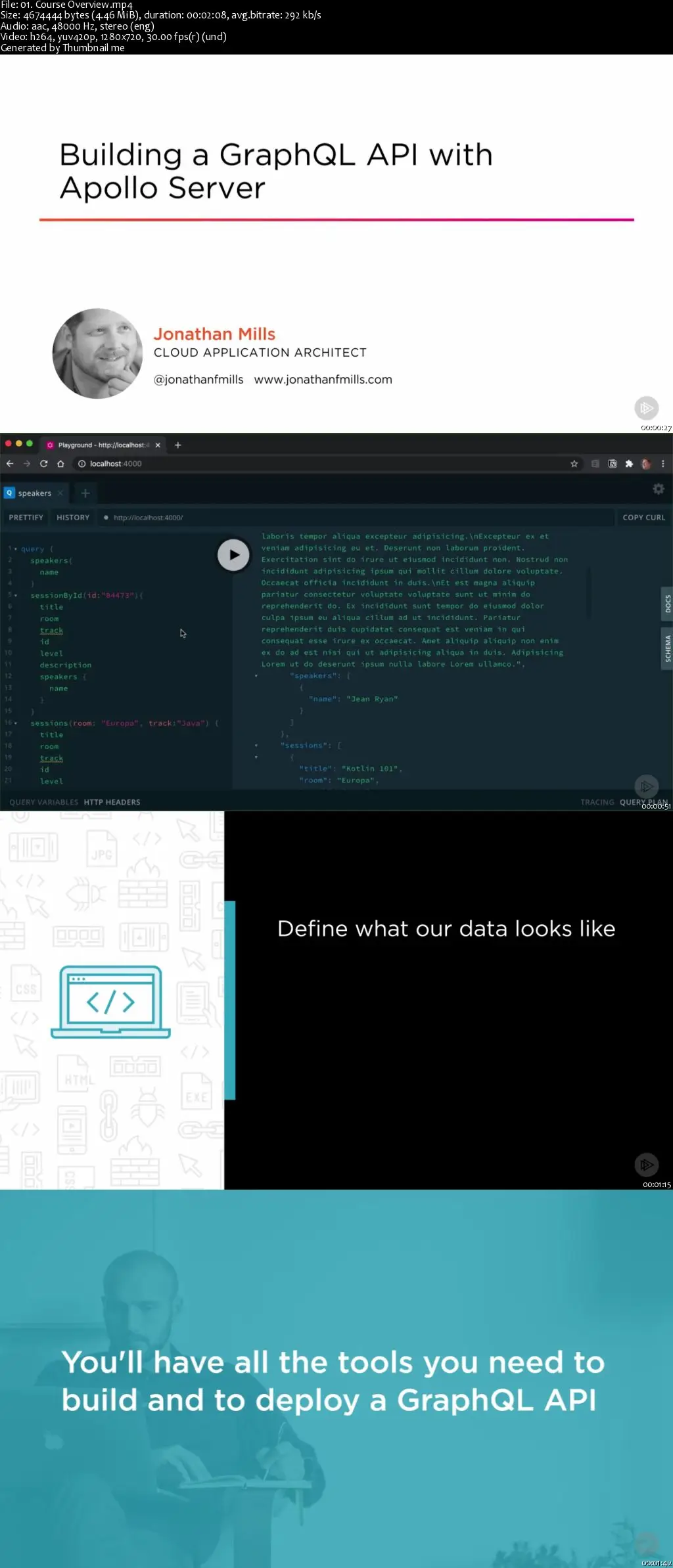
Task: Click the PRETTIFY button
Action: point(26,518)
